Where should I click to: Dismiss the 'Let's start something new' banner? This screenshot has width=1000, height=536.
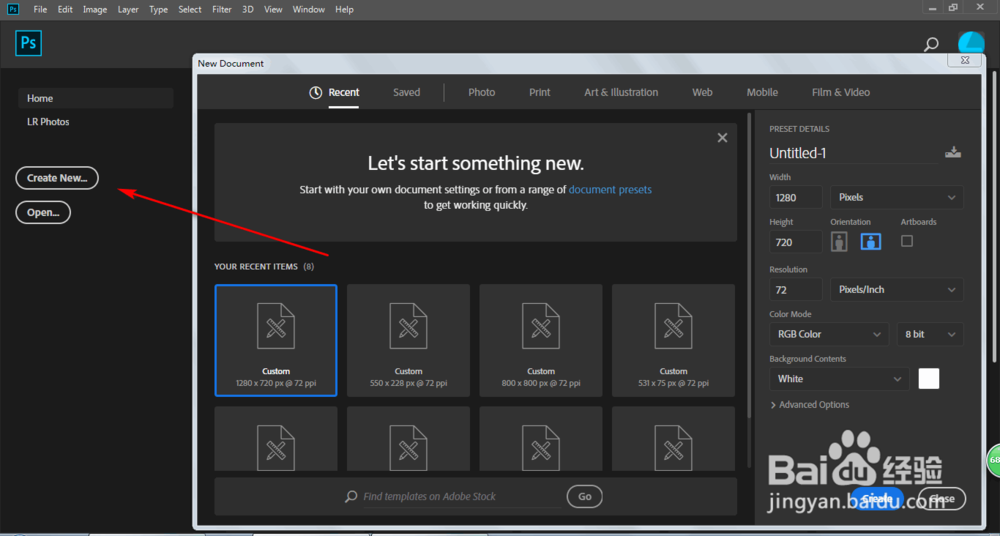click(x=722, y=138)
